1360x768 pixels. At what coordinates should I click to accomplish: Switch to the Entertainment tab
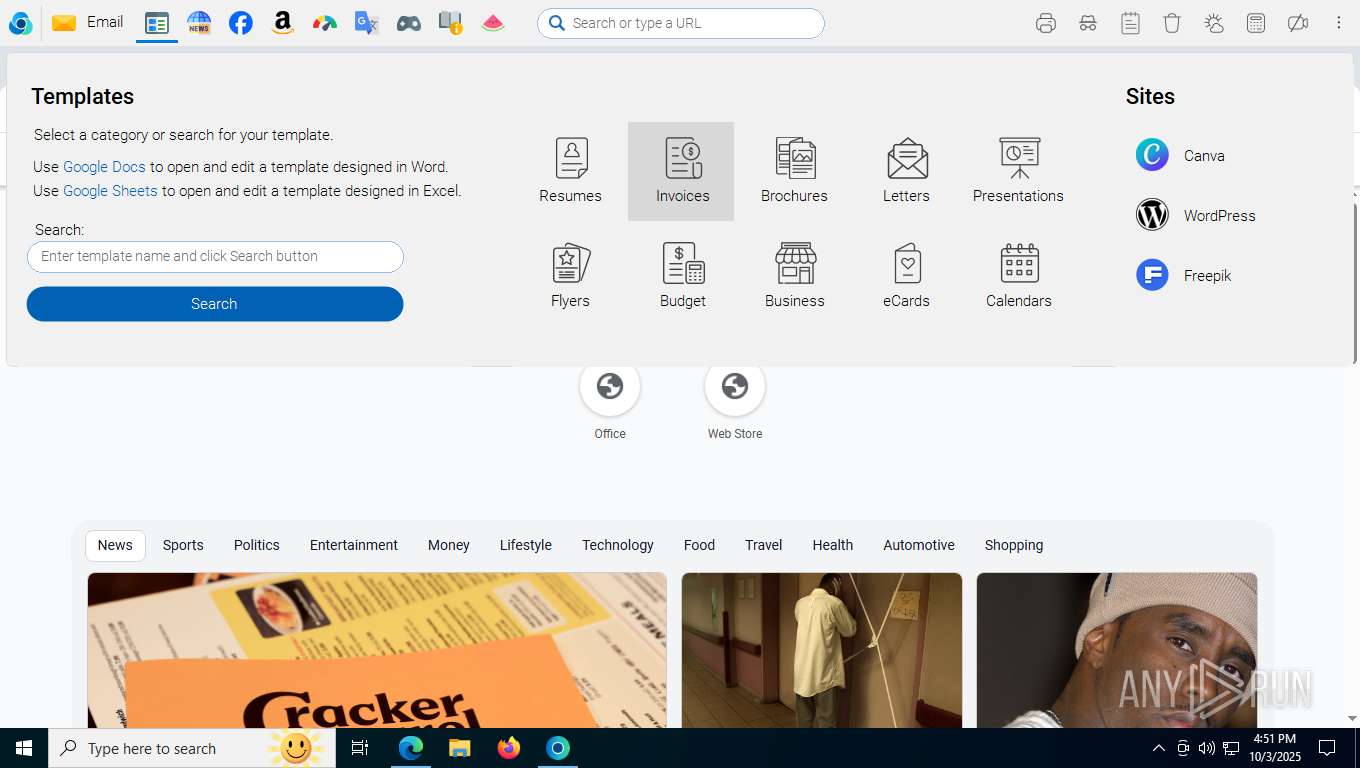coord(354,545)
